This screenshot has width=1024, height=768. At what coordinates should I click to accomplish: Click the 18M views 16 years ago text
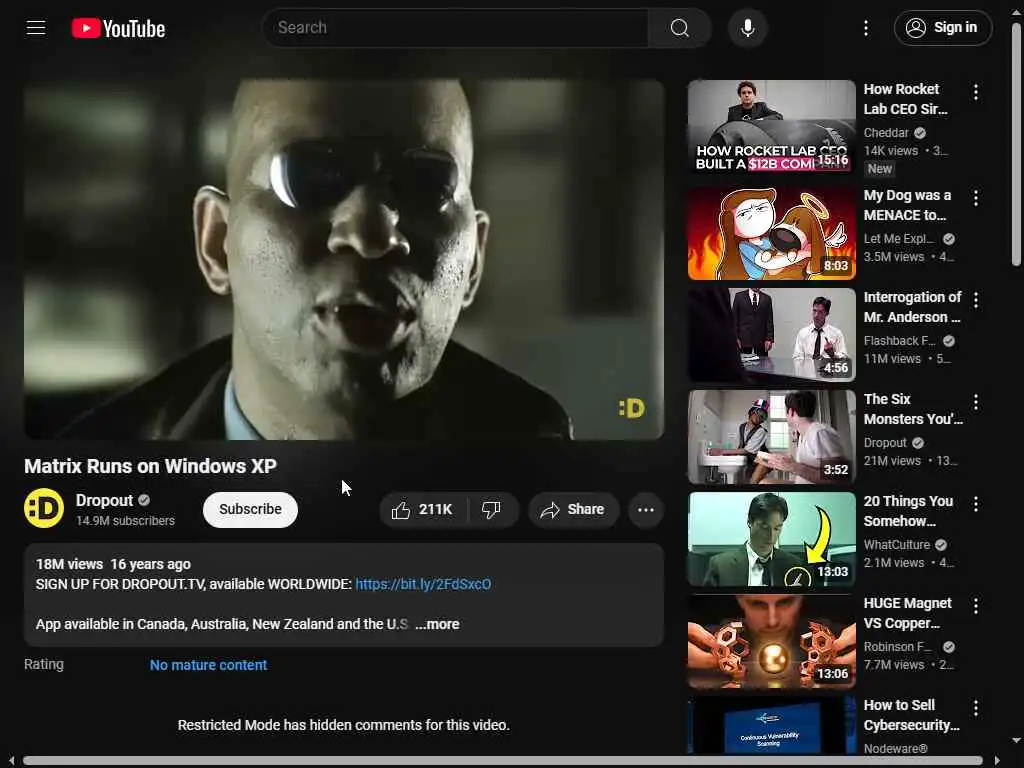(x=113, y=564)
